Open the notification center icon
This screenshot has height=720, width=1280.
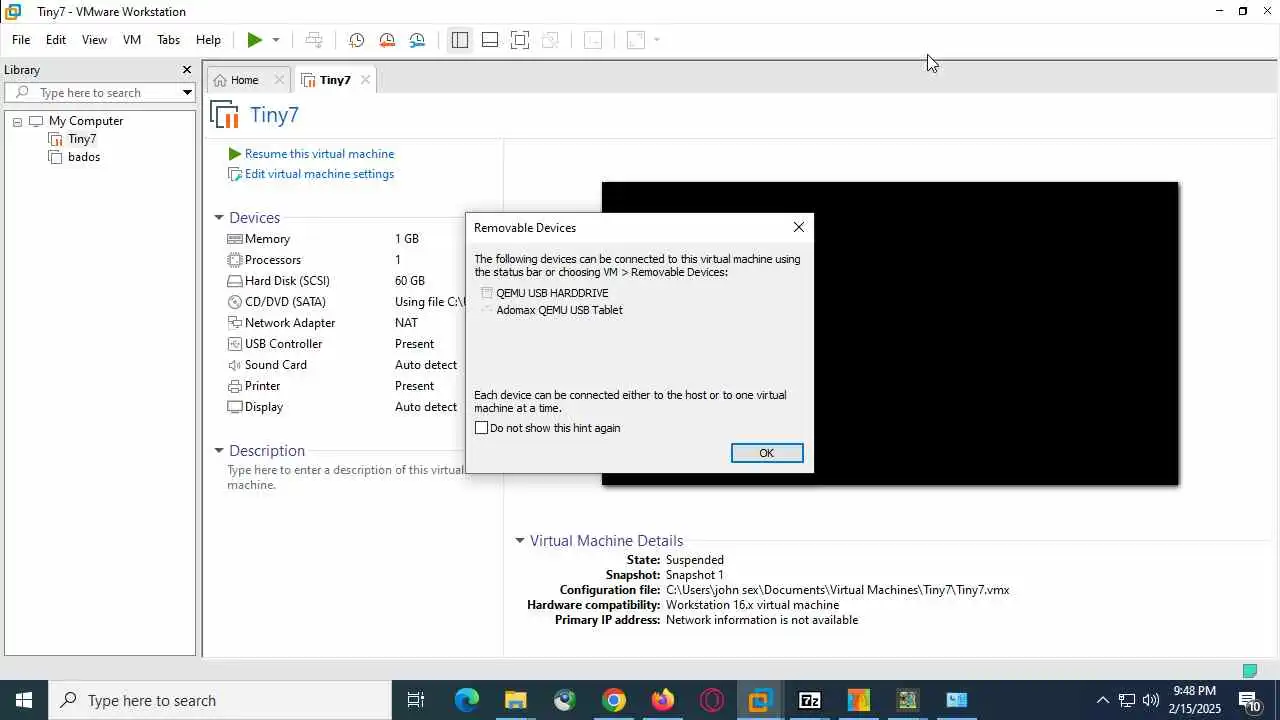click(1250, 700)
